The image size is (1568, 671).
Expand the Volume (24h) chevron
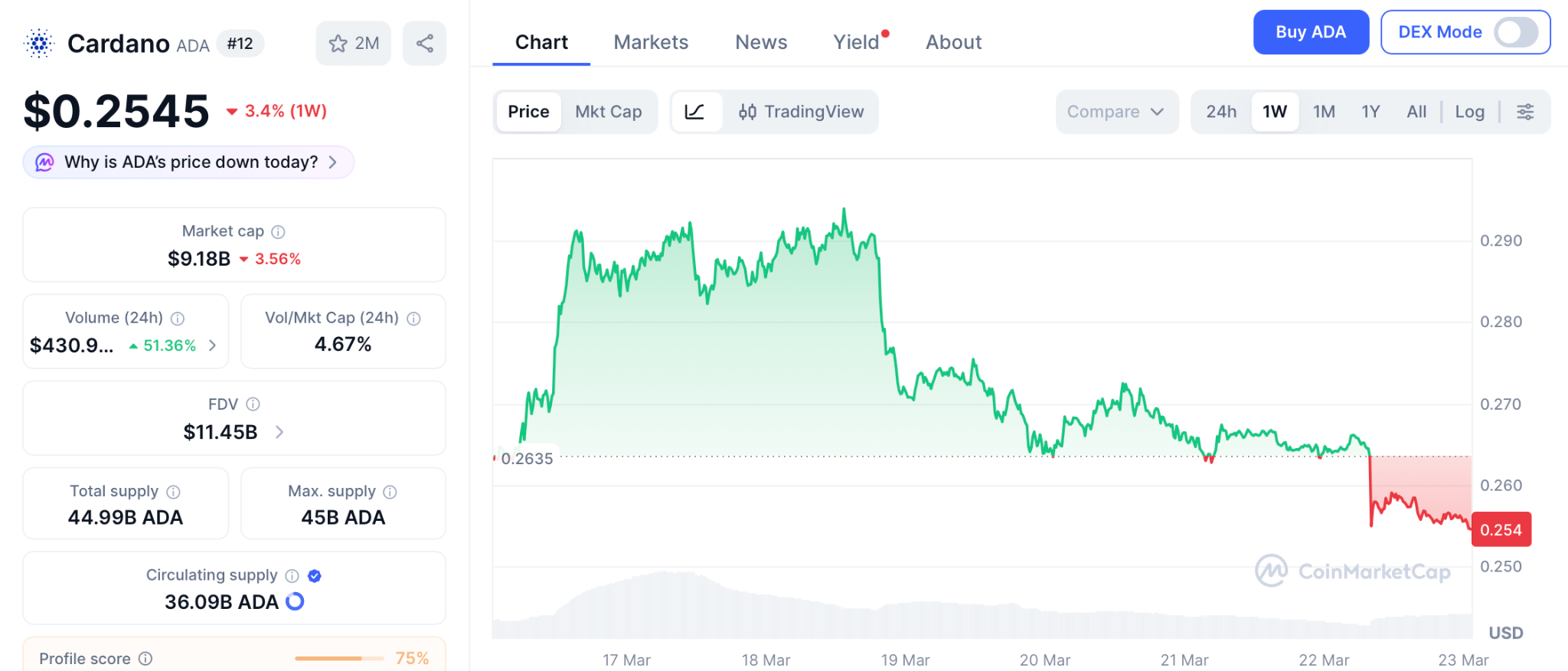coord(213,345)
